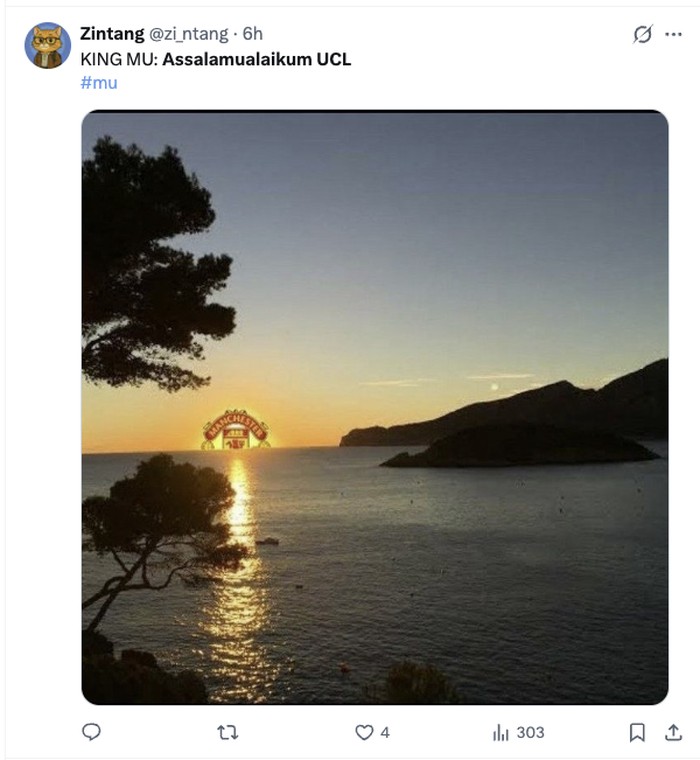
Task: Follow the #mu hashtag
Action: pos(99,82)
